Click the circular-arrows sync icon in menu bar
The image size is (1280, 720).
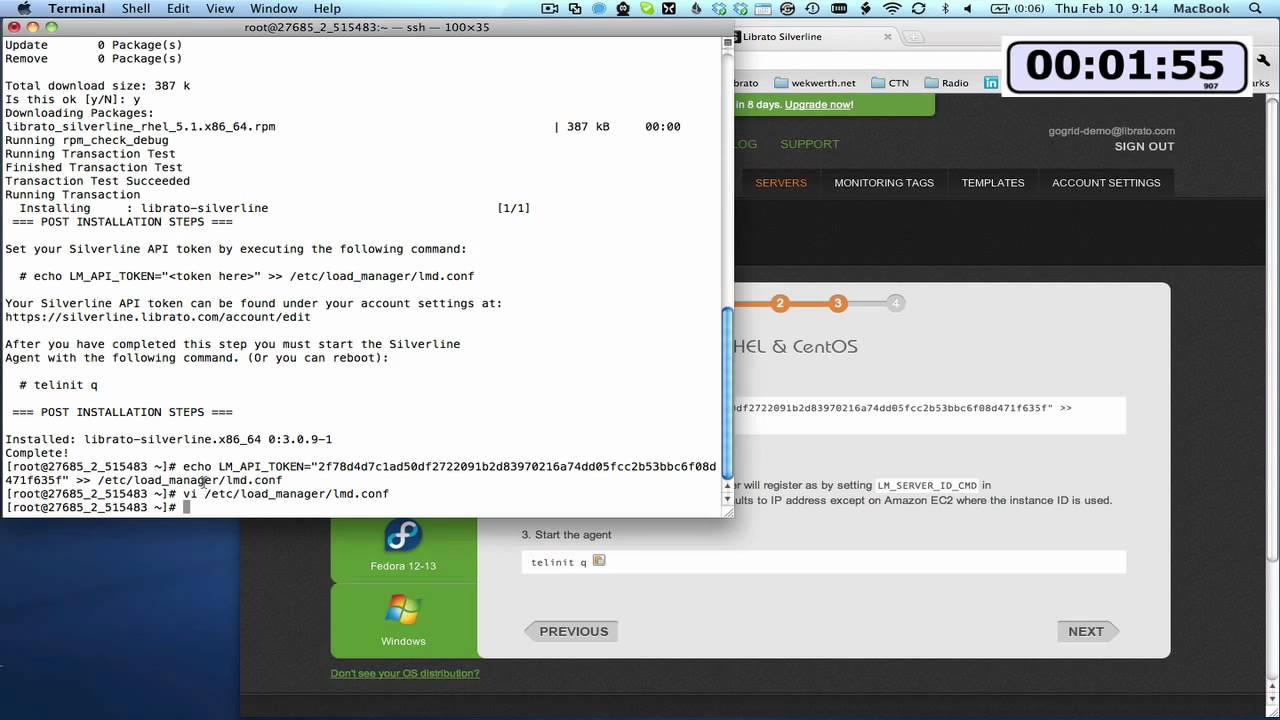click(918, 9)
